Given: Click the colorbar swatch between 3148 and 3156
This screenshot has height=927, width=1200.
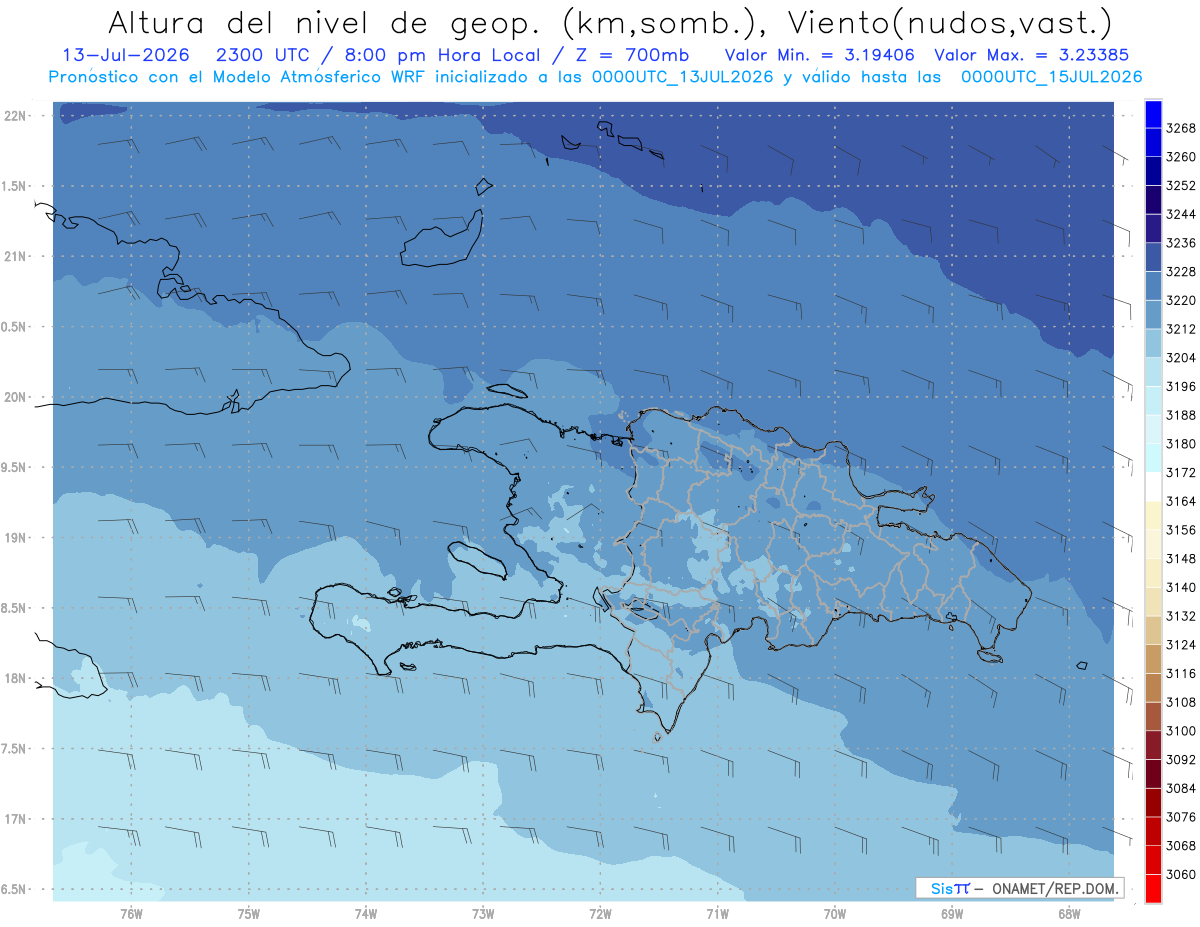Looking at the screenshot, I should pyautogui.click(x=1153, y=544).
